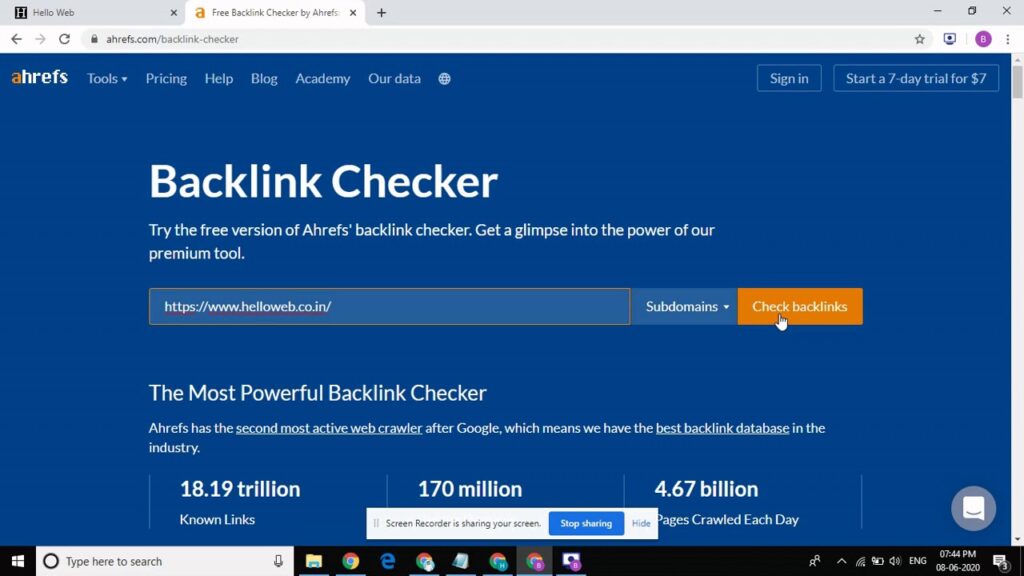Open the notification center icon

[x=1001, y=561]
